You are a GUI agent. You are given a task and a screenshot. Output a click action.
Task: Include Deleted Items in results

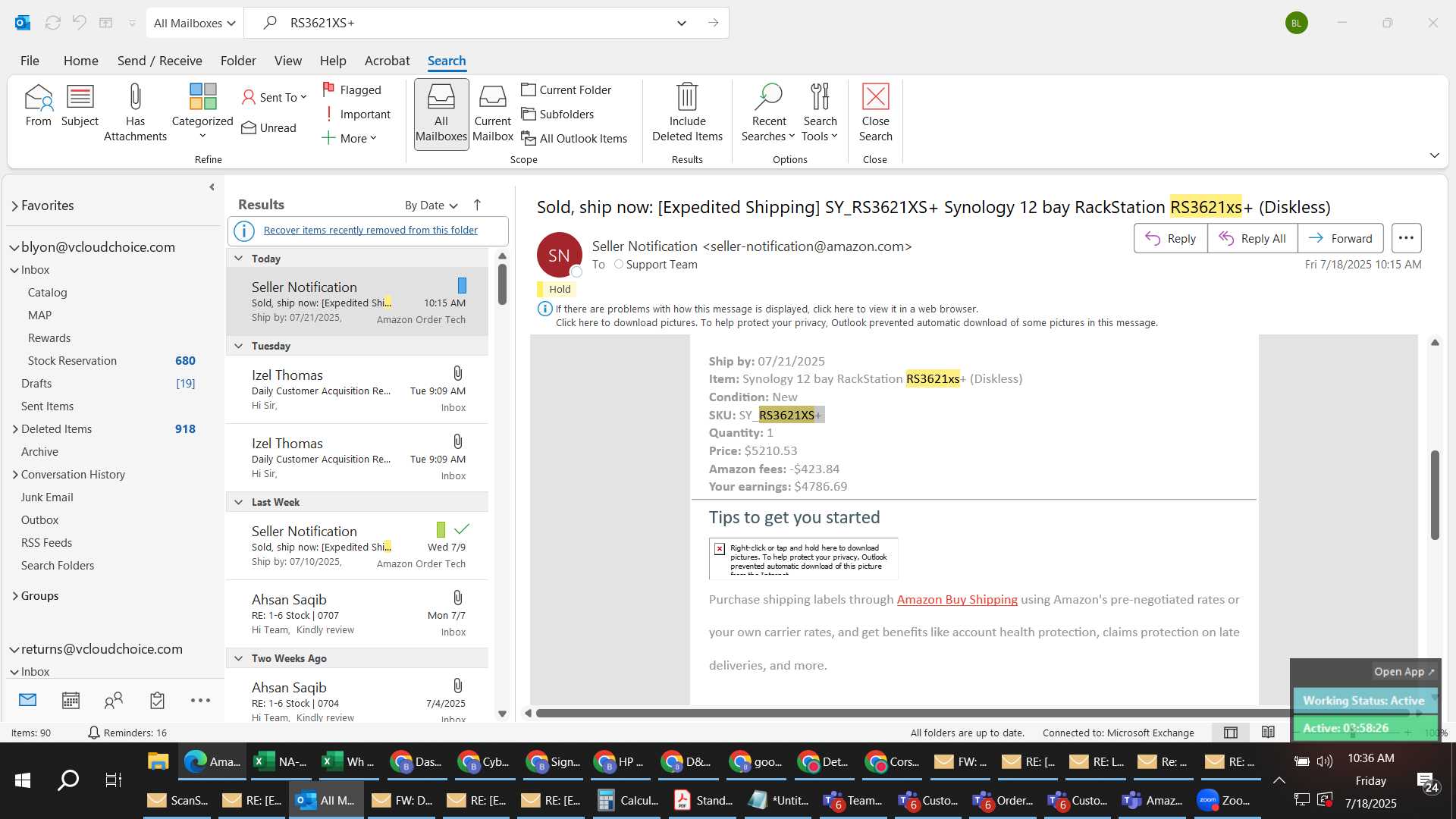687,113
